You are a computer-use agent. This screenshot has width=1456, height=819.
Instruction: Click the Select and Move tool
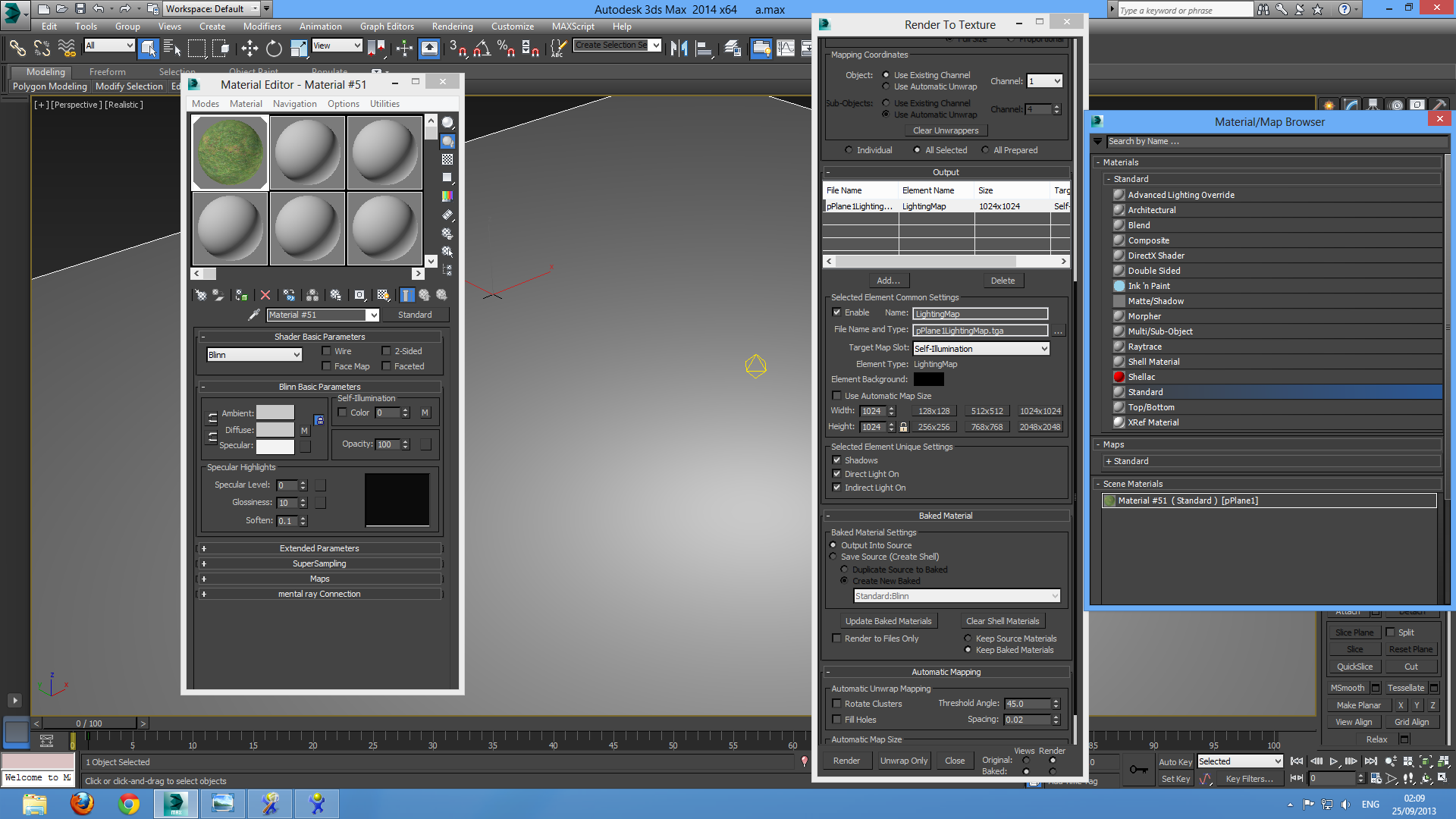tap(249, 49)
